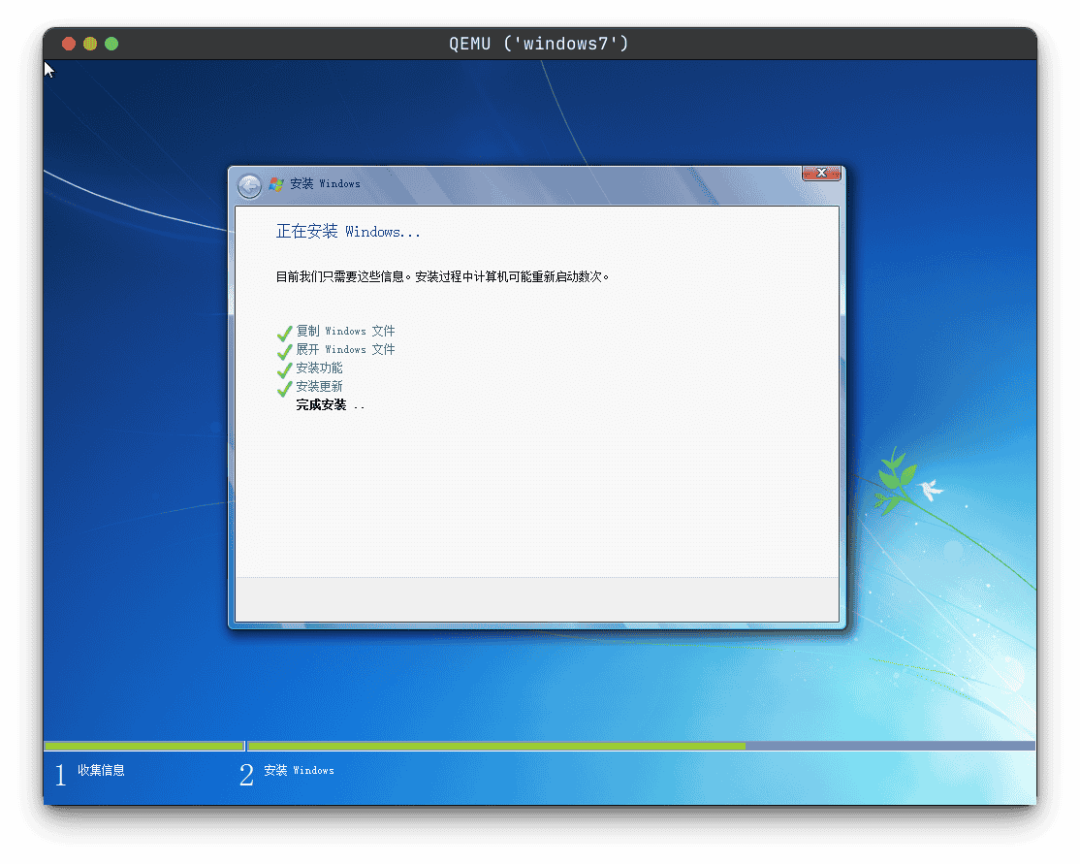
Task: Click checkmark next to 安装功能
Action: pos(284,370)
